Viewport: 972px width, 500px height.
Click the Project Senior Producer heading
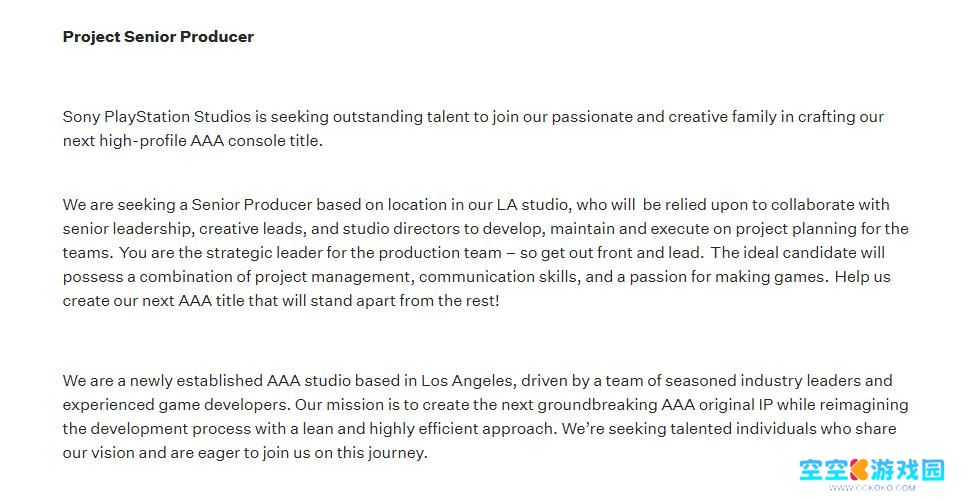[158, 37]
